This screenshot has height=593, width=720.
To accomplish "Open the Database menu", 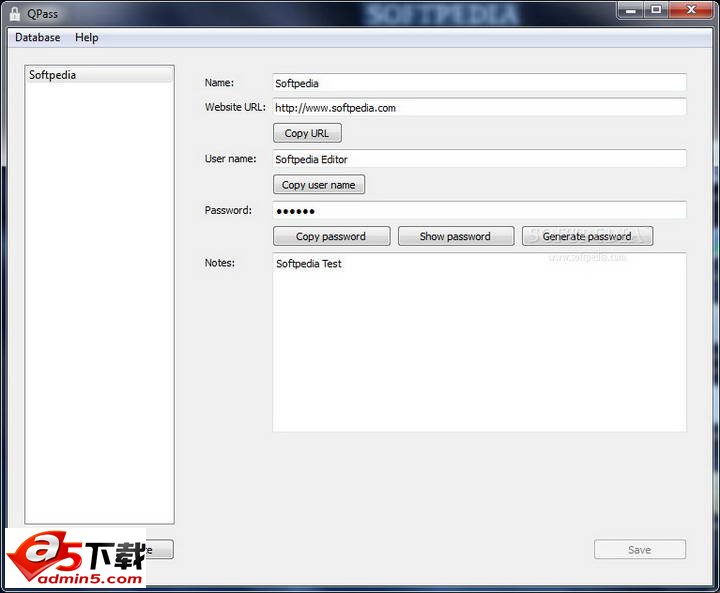I will pos(38,38).
